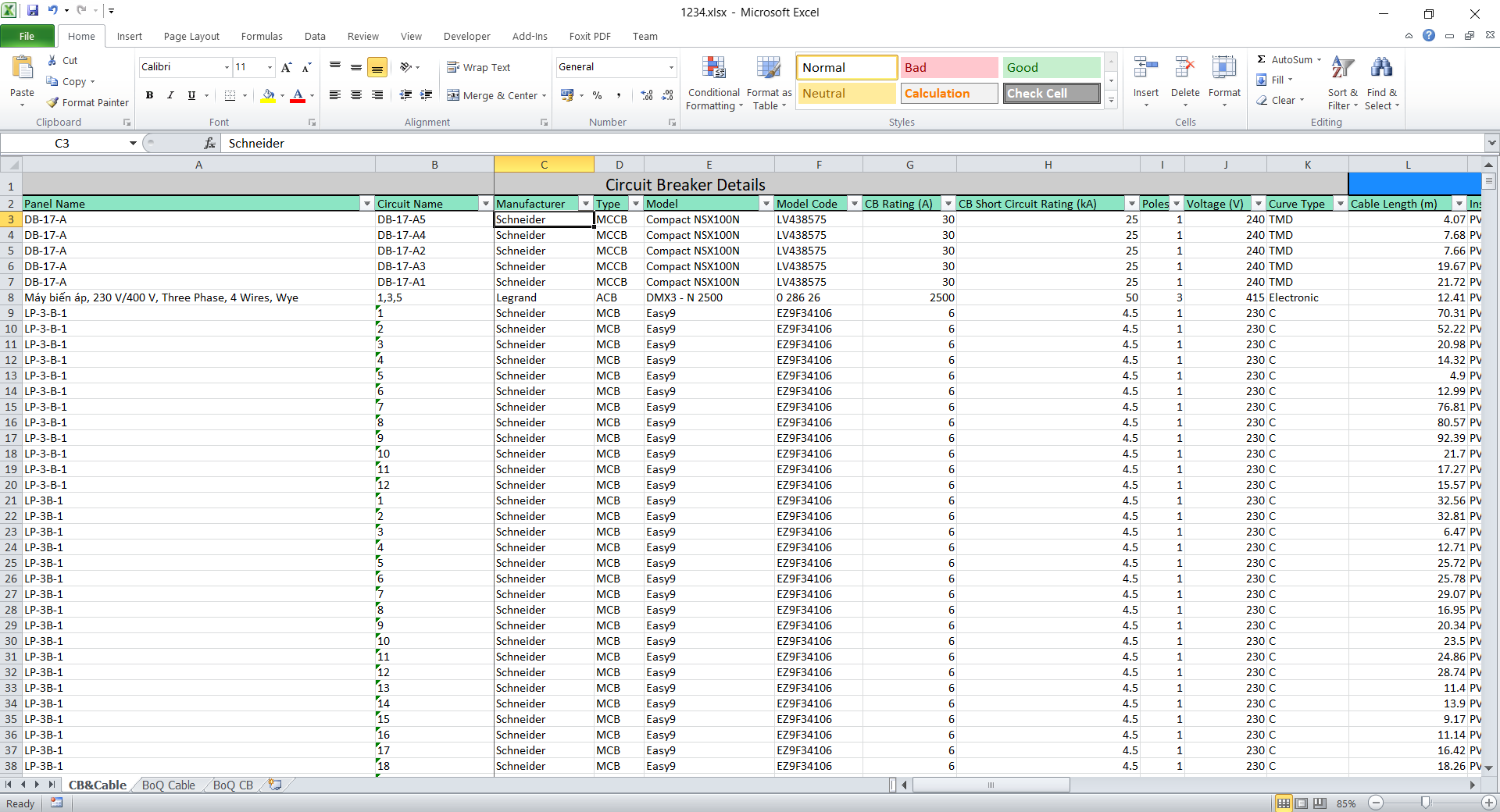Click the Insert Function fx icon

point(209,143)
